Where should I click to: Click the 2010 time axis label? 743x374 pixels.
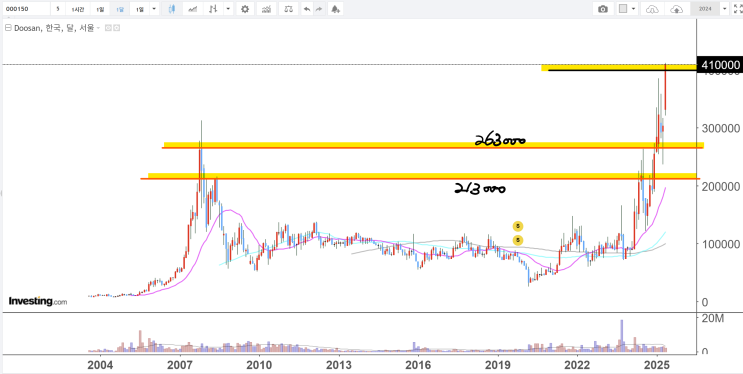coord(260,365)
